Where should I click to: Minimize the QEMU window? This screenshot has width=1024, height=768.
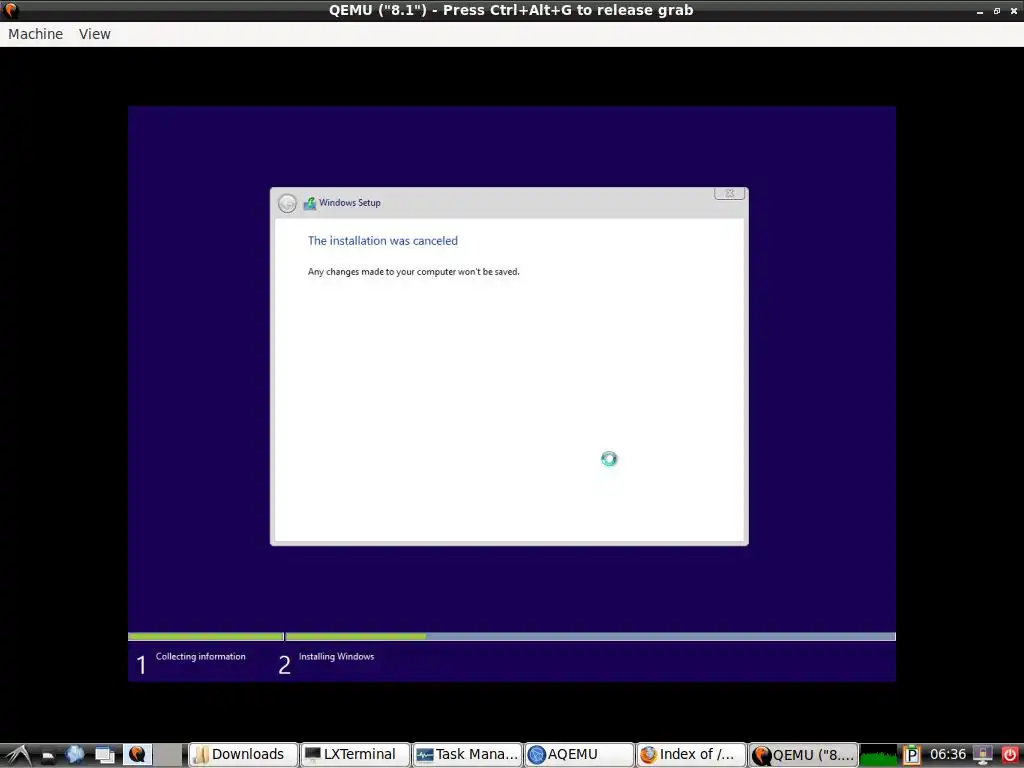pos(980,11)
